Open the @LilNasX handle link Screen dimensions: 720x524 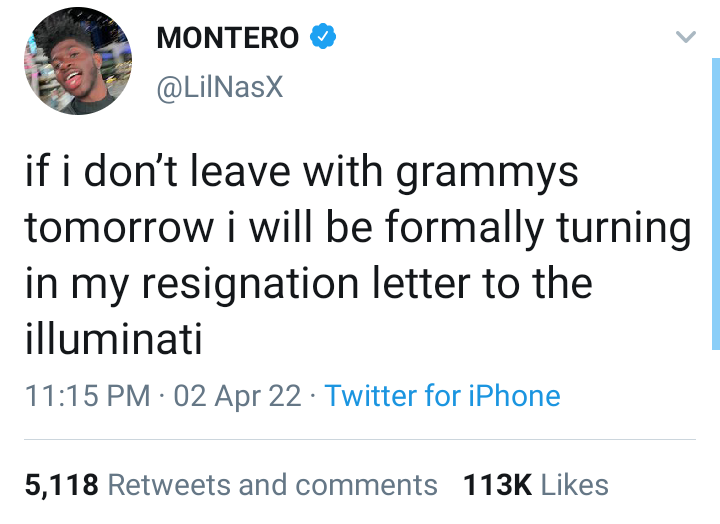tap(220, 88)
